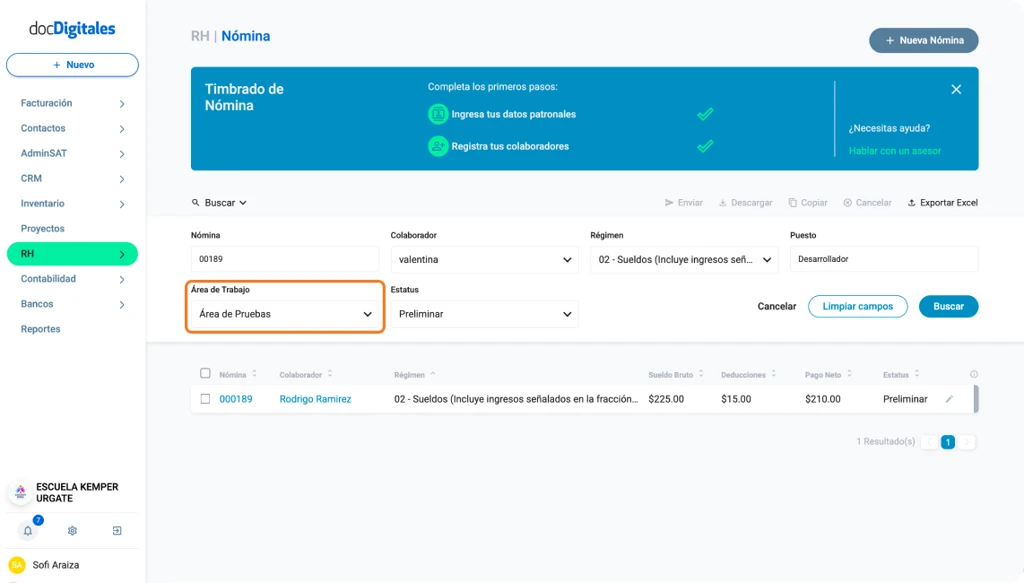The height and width of the screenshot is (583, 1024).
Task: Expand the AdminSAT menu chevron
Action: [121, 154]
